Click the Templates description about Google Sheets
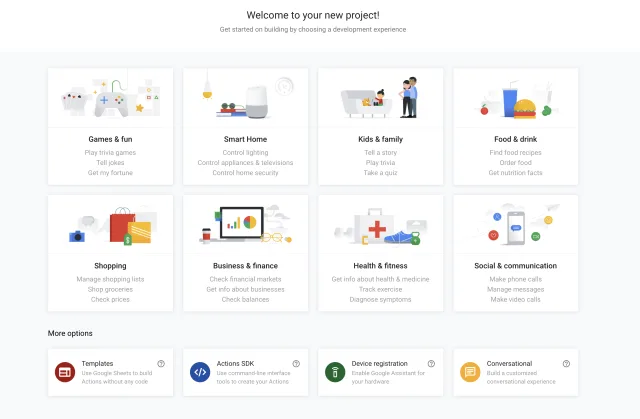Screen dimensions: 640x419 click(117, 377)
